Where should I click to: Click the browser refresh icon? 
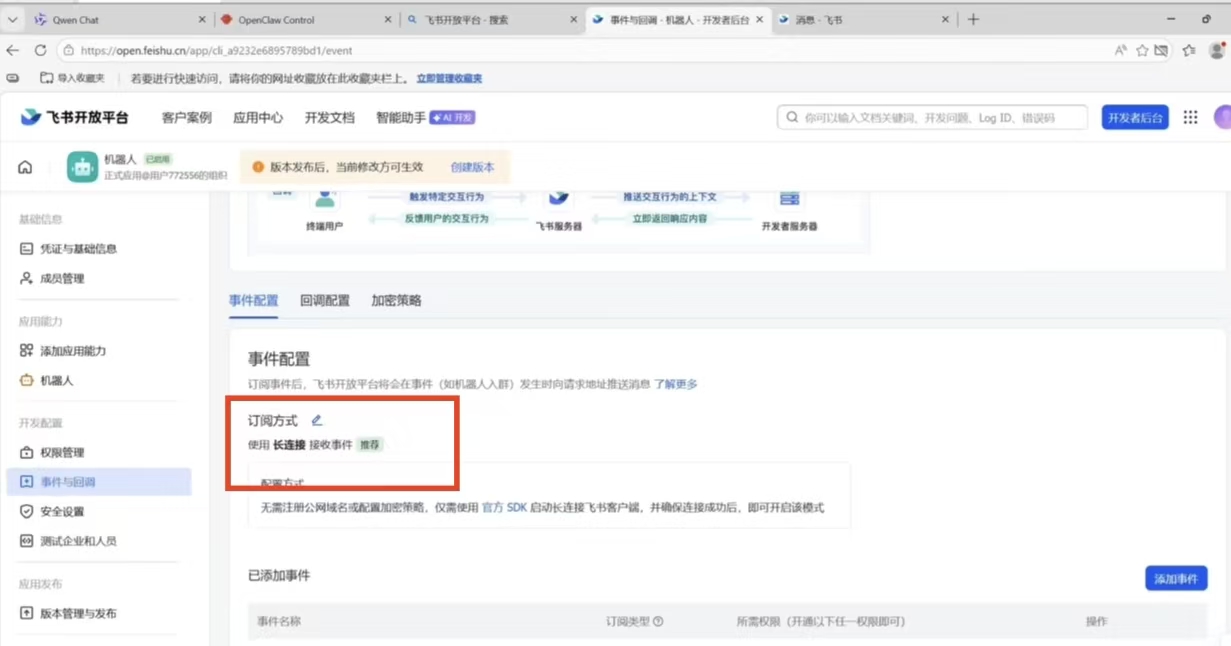click(40, 50)
